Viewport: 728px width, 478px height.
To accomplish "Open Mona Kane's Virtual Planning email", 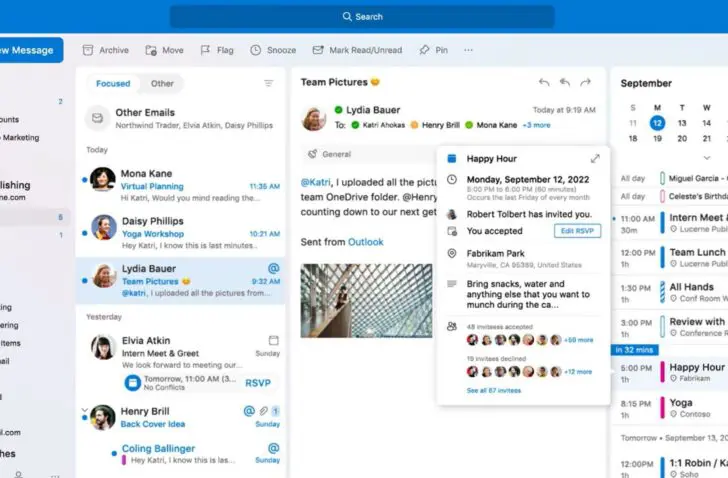I will click(x=180, y=185).
